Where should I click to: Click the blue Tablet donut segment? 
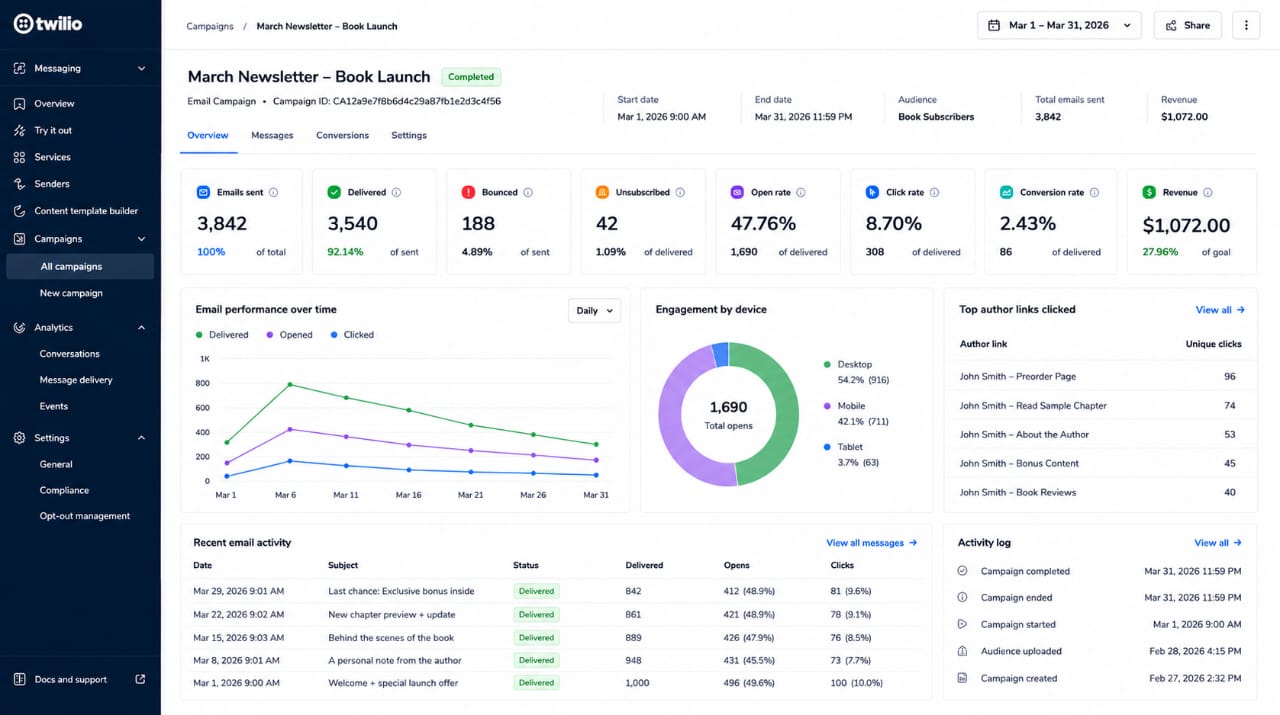click(x=720, y=355)
